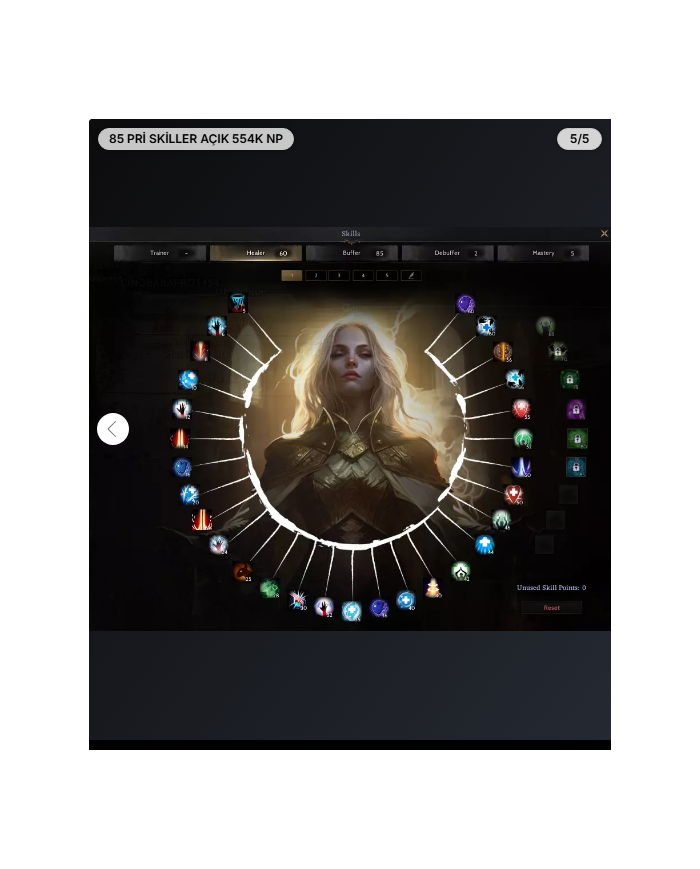Select the green house shield skill icon
This screenshot has width=700, height=869.
[460, 571]
